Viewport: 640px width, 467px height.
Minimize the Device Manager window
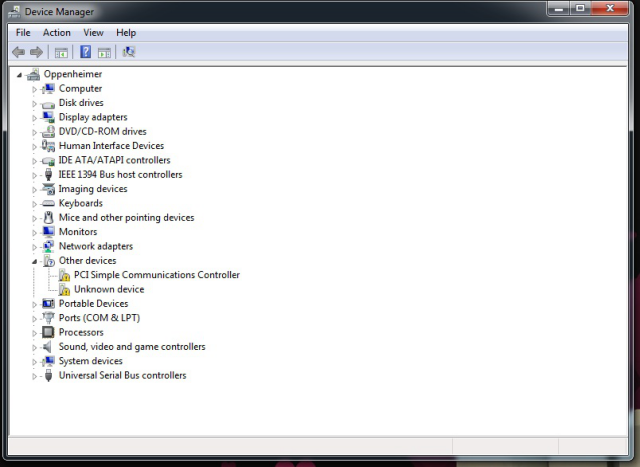pyautogui.click(x=559, y=9)
